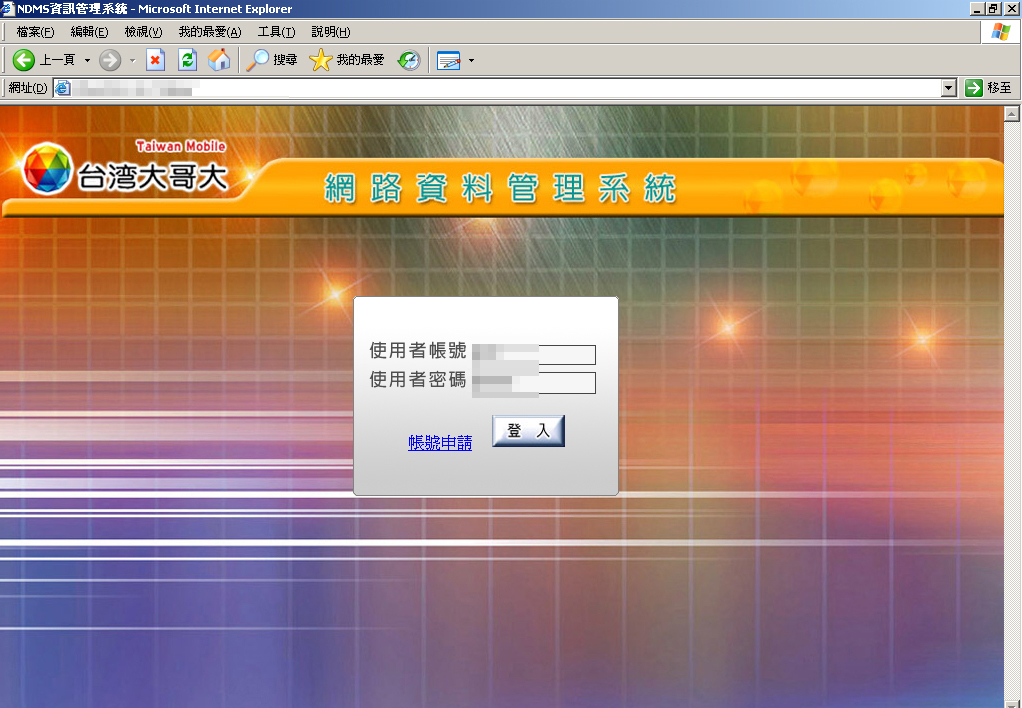The width and height of the screenshot is (1022, 708).
Task: Open the 工具(T) menu
Action: pyautogui.click(x=276, y=32)
